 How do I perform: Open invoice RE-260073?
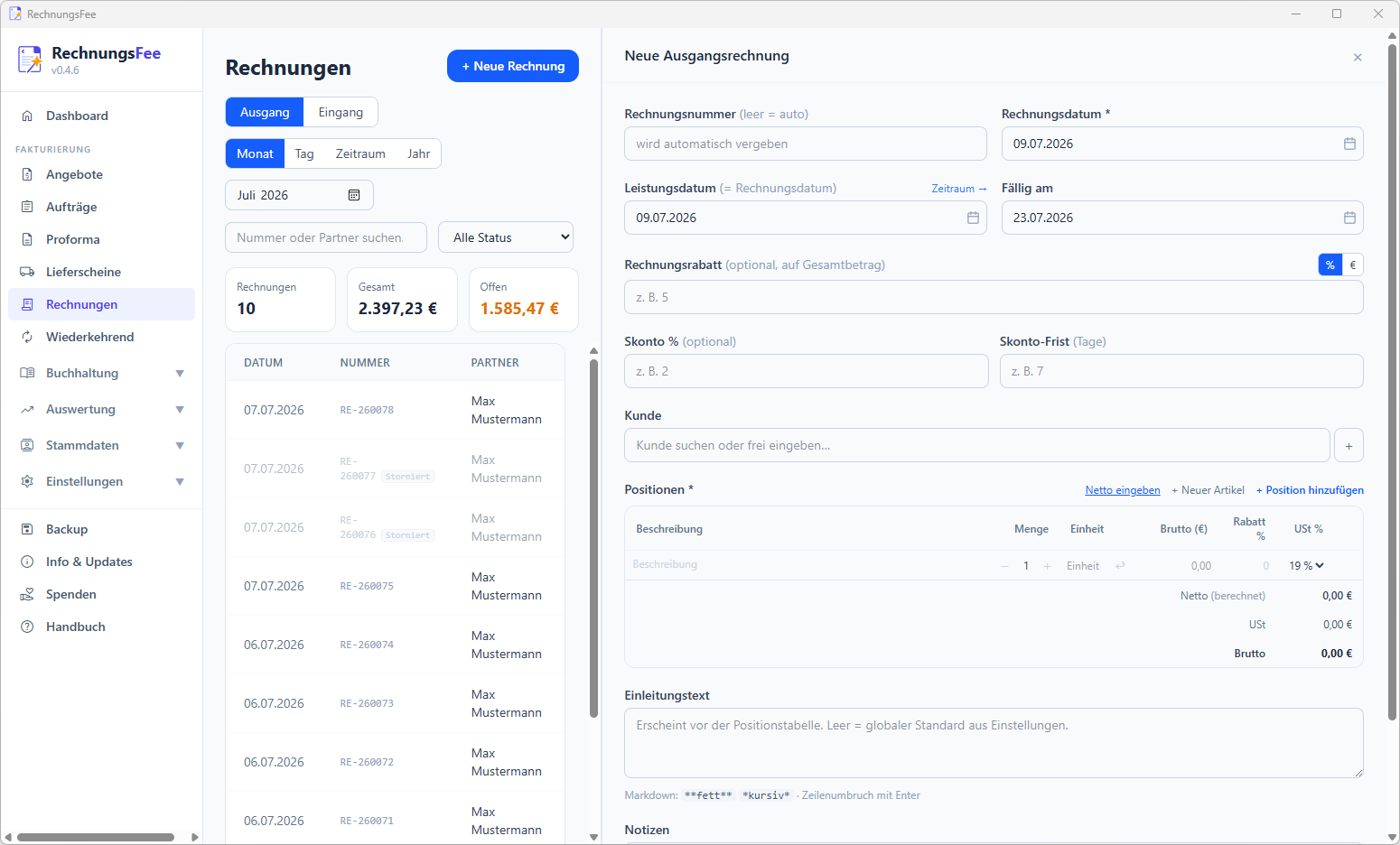coord(396,703)
